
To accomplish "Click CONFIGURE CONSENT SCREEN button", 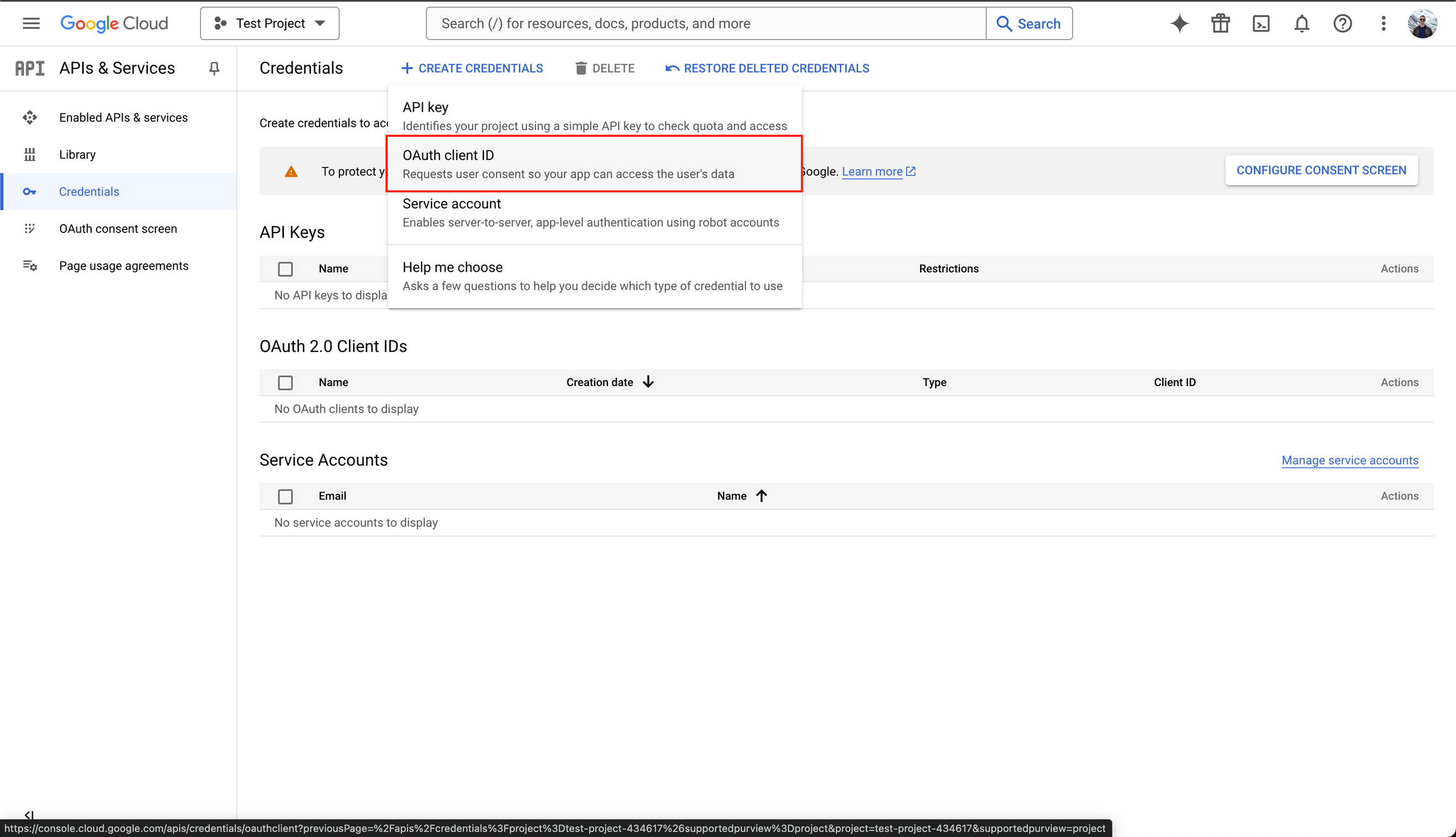I will [1321, 170].
